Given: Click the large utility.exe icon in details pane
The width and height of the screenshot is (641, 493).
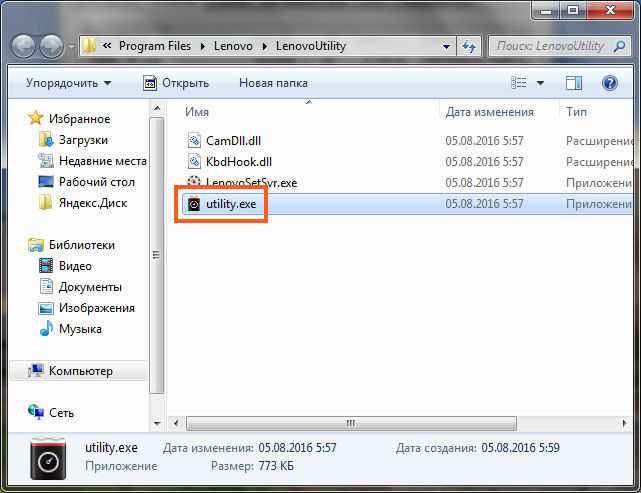Looking at the screenshot, I should 48,459.
